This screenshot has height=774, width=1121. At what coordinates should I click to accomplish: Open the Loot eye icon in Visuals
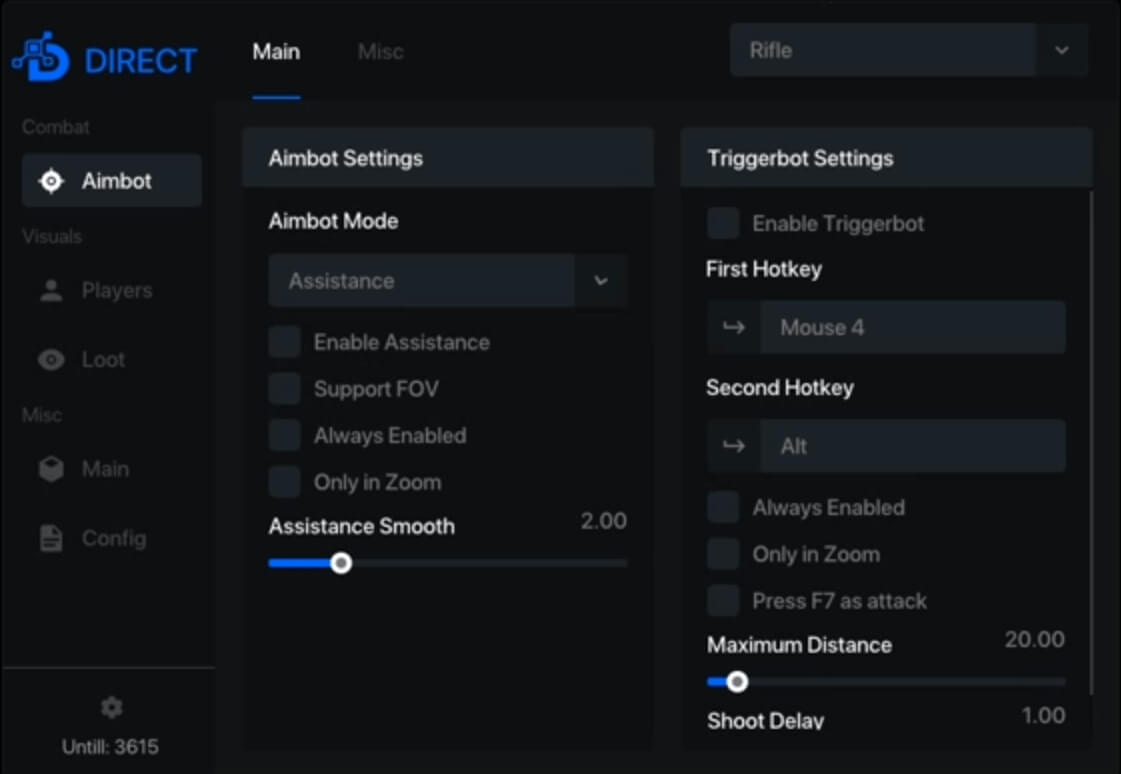(51, 360)
